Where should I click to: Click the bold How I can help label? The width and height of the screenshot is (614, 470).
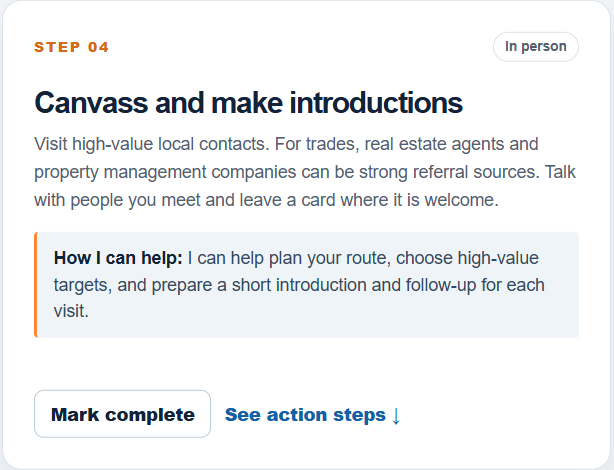[x=118, y=258]
